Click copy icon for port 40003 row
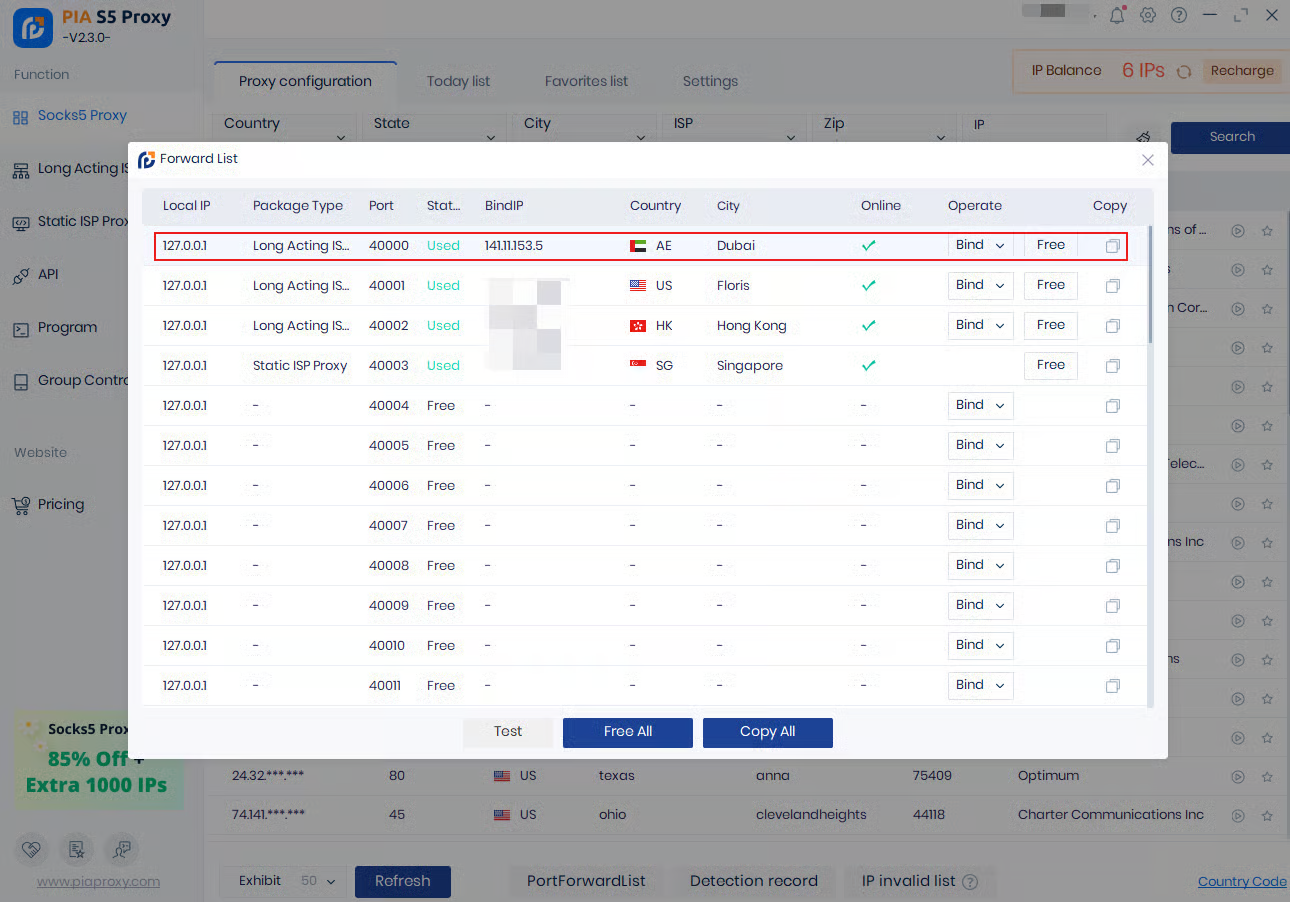The width and height of the screenshot is (1290, 902). 1112,366
